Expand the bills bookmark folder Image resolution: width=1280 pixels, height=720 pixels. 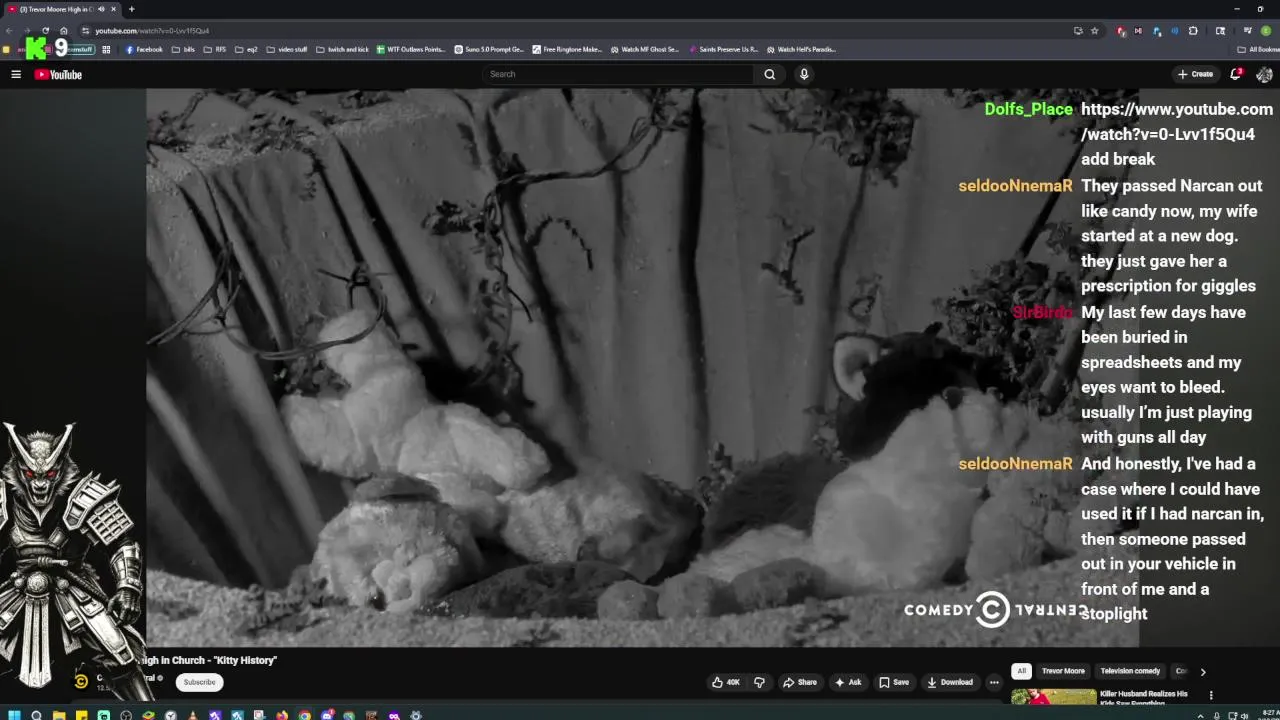pyautogui.click(x=183, y=49)
